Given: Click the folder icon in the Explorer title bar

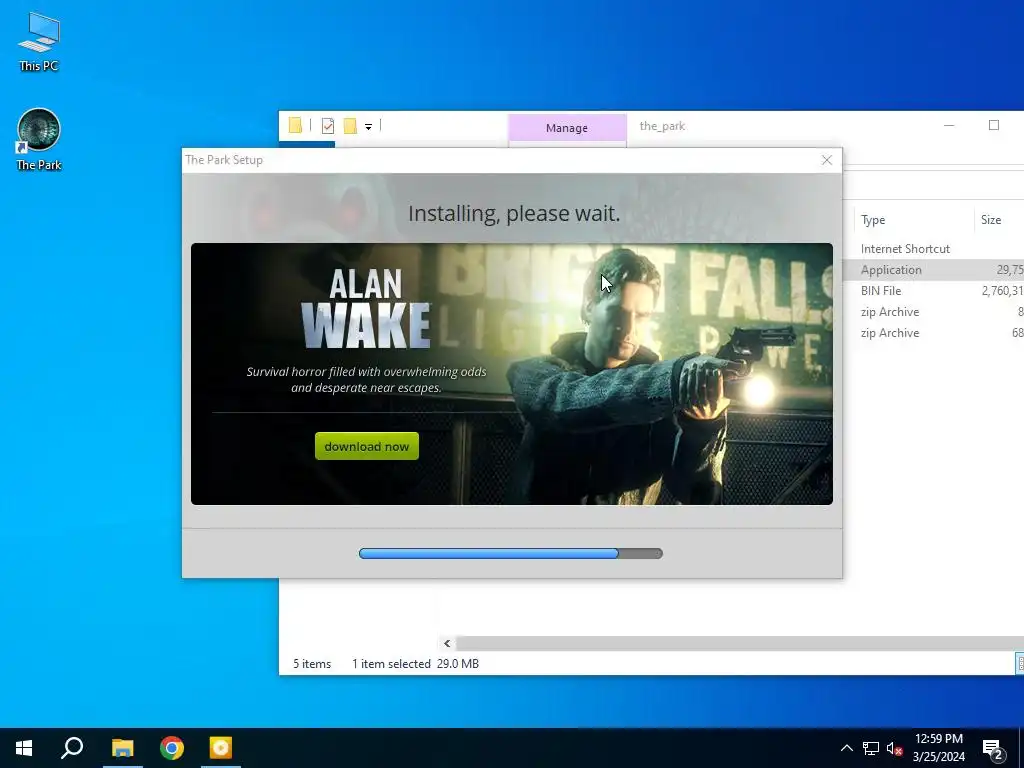Looking at the screenshot, I should [x=295, y=125].
